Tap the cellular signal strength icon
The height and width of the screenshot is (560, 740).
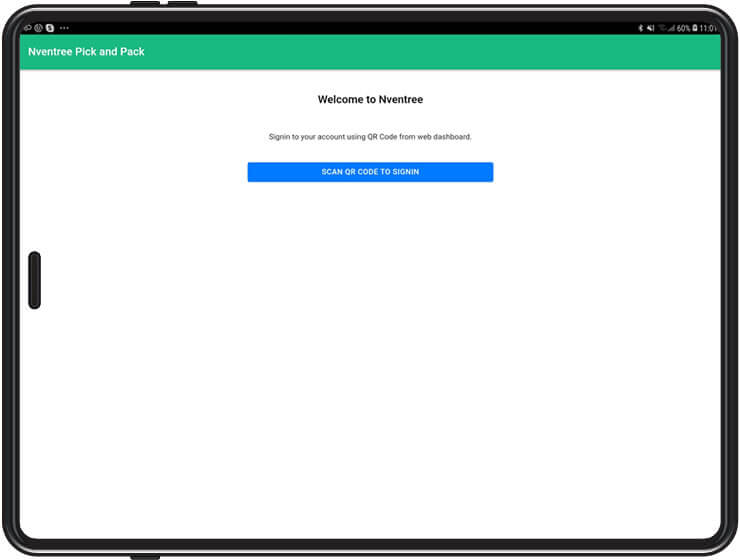click(x=672, y=28)
